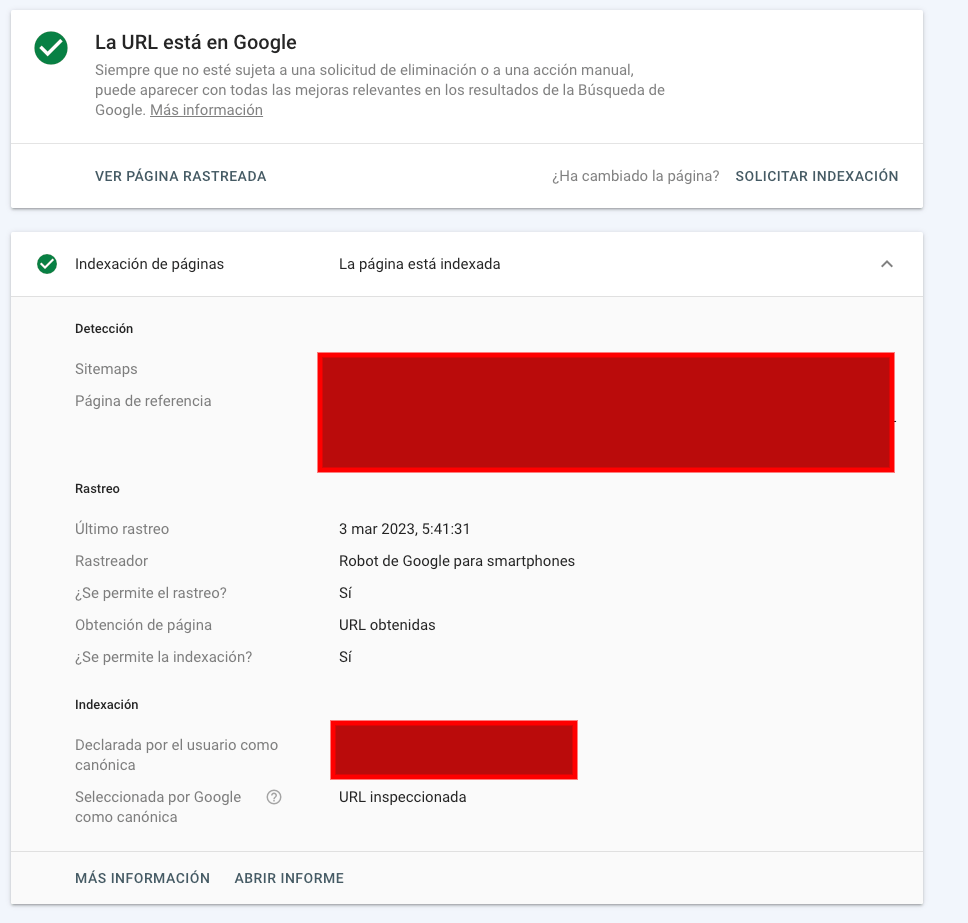Open help icon for Seleccionada por Google
The image size is (968, 923).
click(x=274, y=797)
